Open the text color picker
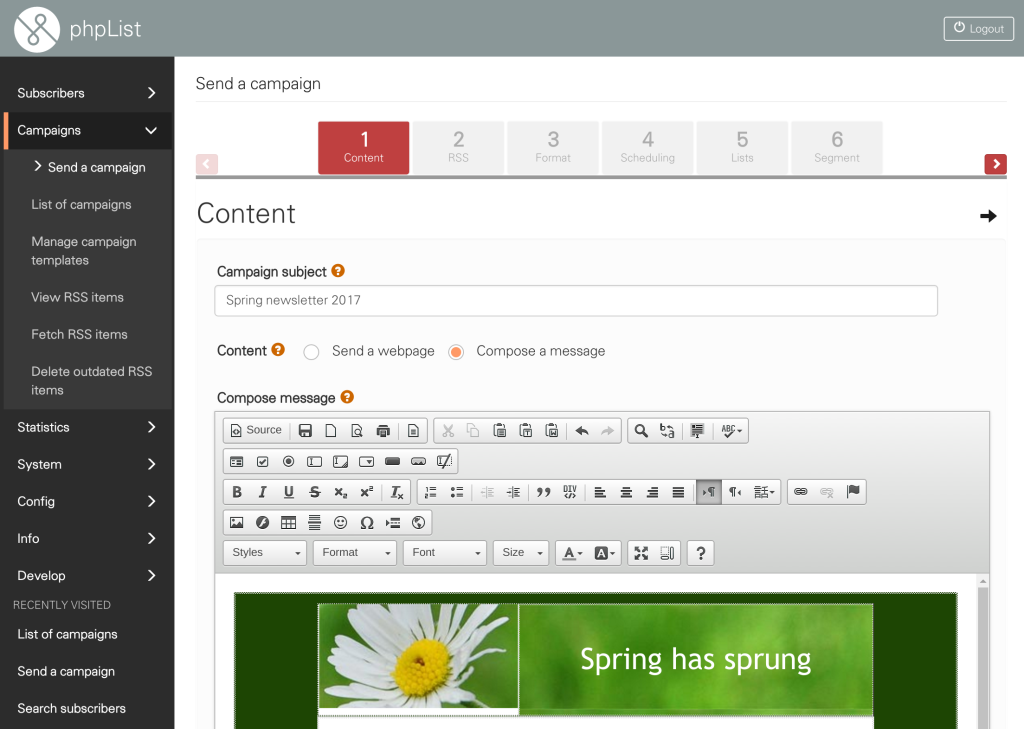 (x=572, y=553)
